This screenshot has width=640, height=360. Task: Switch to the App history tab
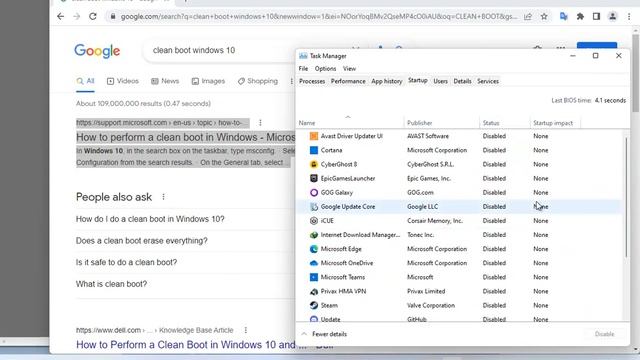click(387, 81)
